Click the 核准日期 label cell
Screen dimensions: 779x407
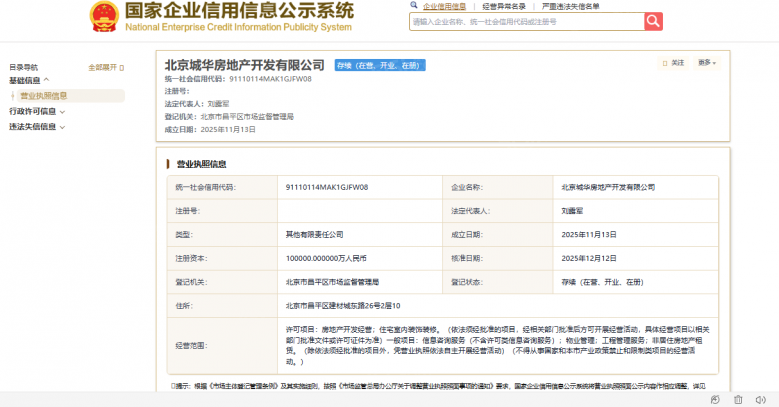point(497,258)
